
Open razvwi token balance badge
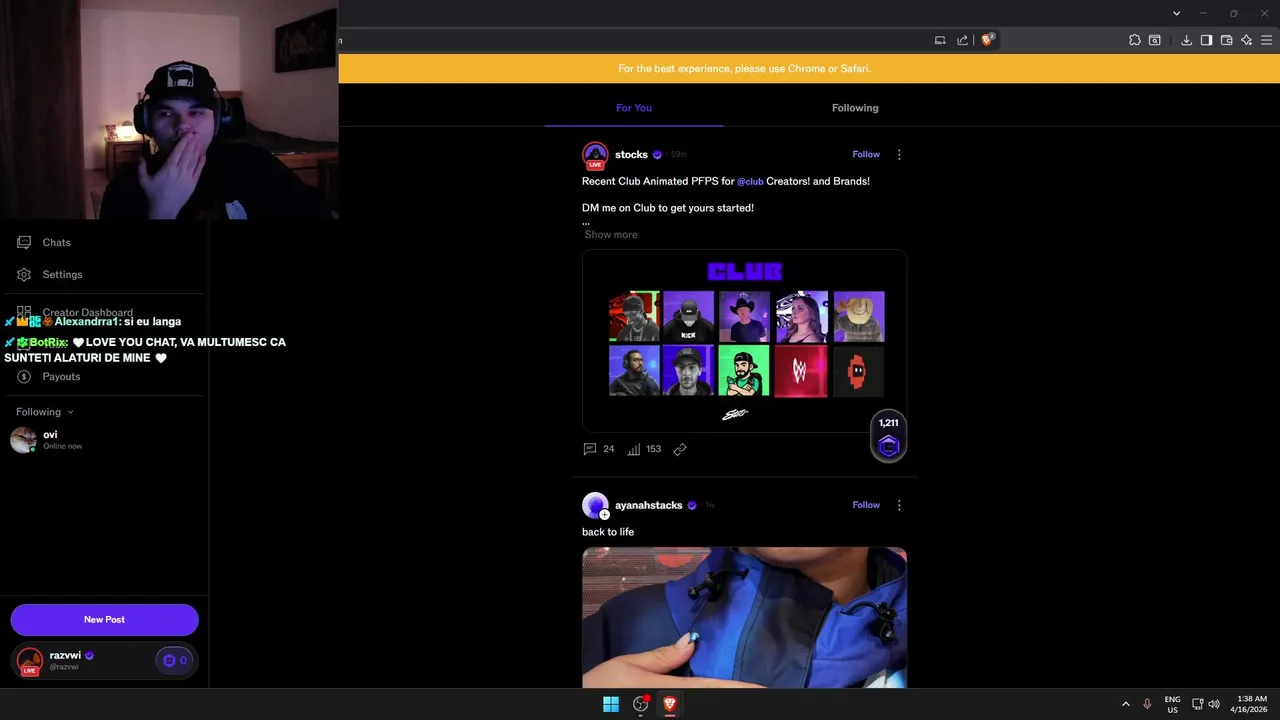point(175,660)
